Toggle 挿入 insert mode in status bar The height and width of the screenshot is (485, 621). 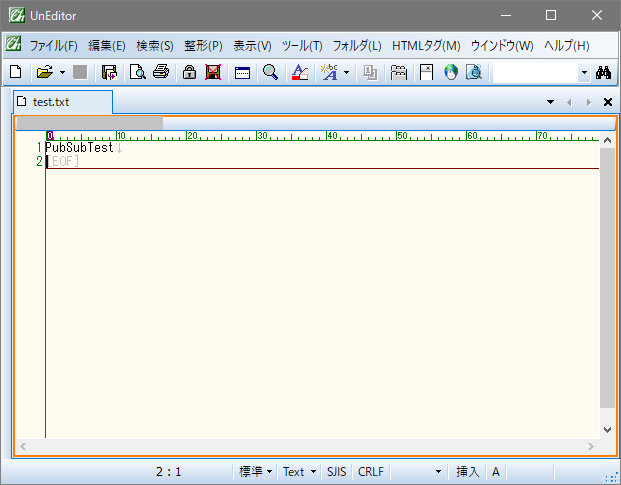467,472
